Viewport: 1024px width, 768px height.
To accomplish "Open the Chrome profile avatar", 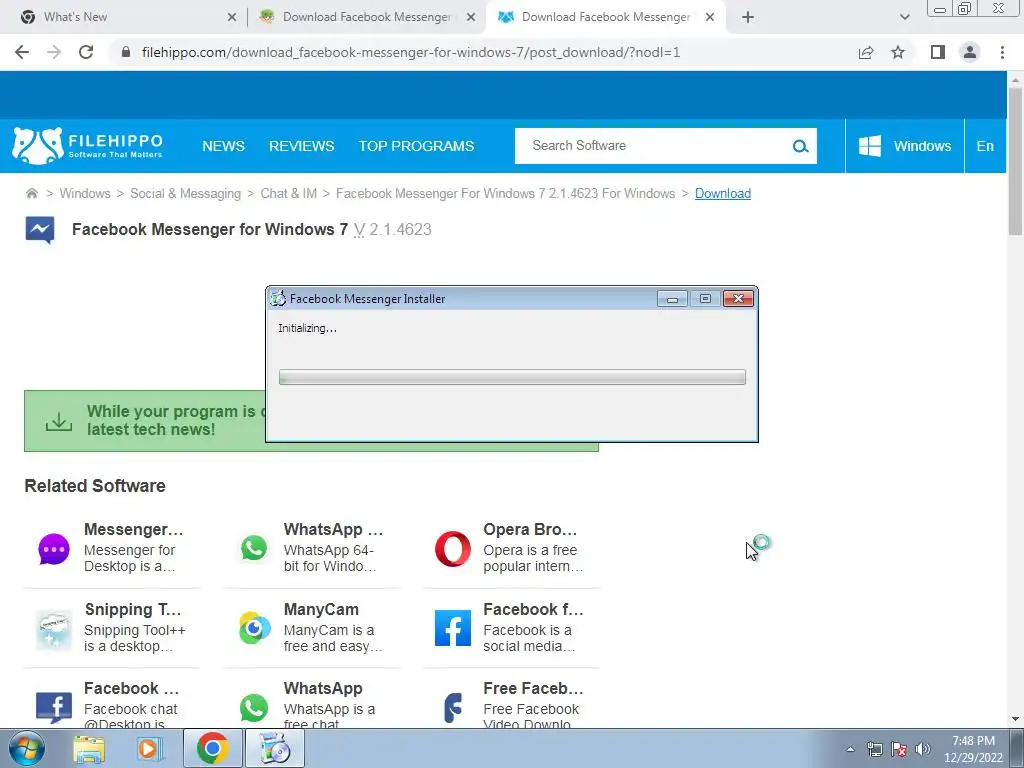I will (970, 52).
